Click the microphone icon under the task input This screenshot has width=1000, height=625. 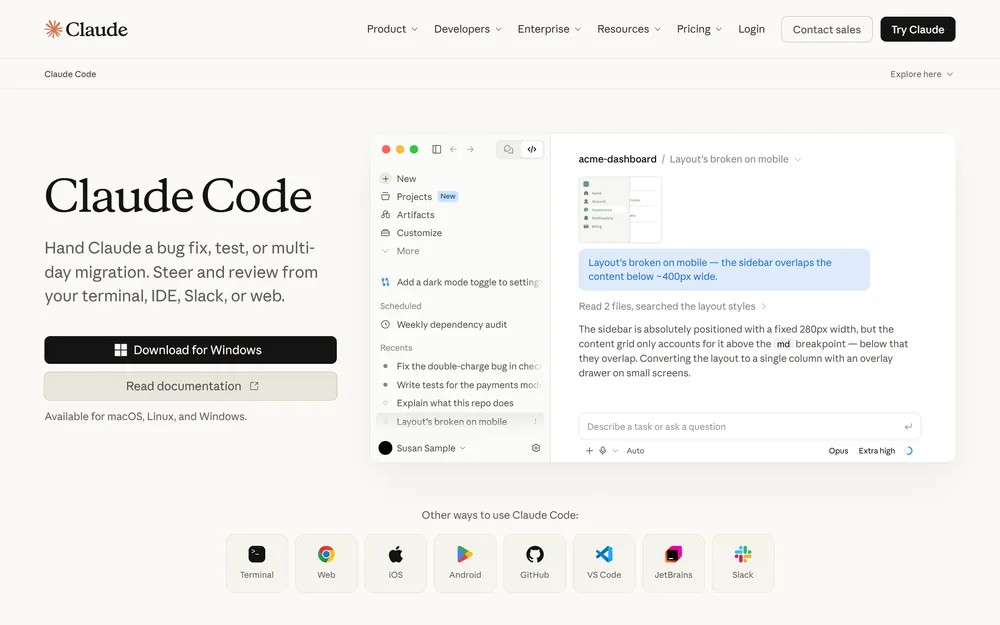pos(603,450)
